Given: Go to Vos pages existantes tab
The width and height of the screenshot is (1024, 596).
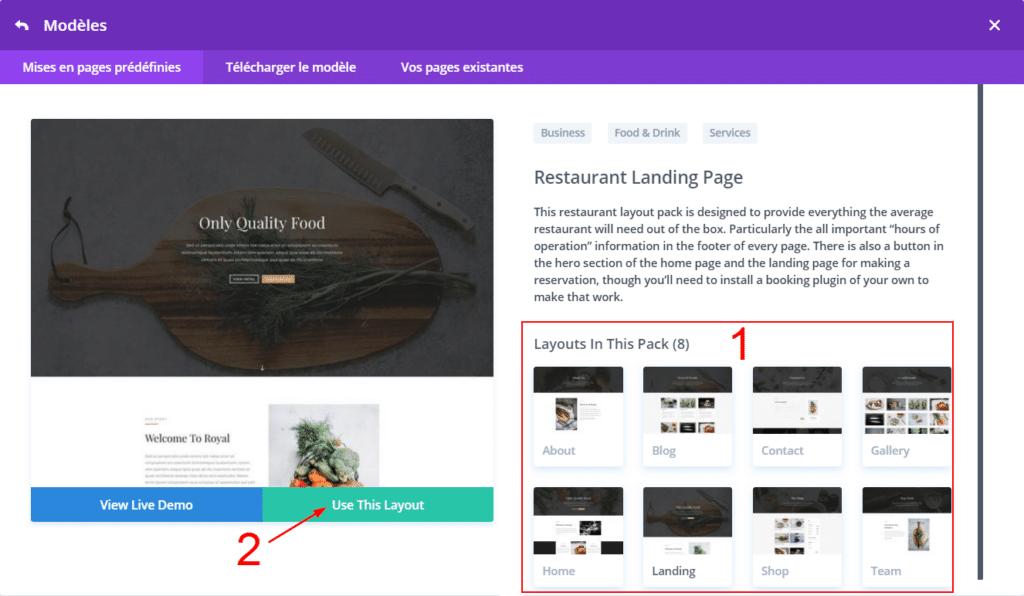Looking at the screenshot, I should (461, 67).
